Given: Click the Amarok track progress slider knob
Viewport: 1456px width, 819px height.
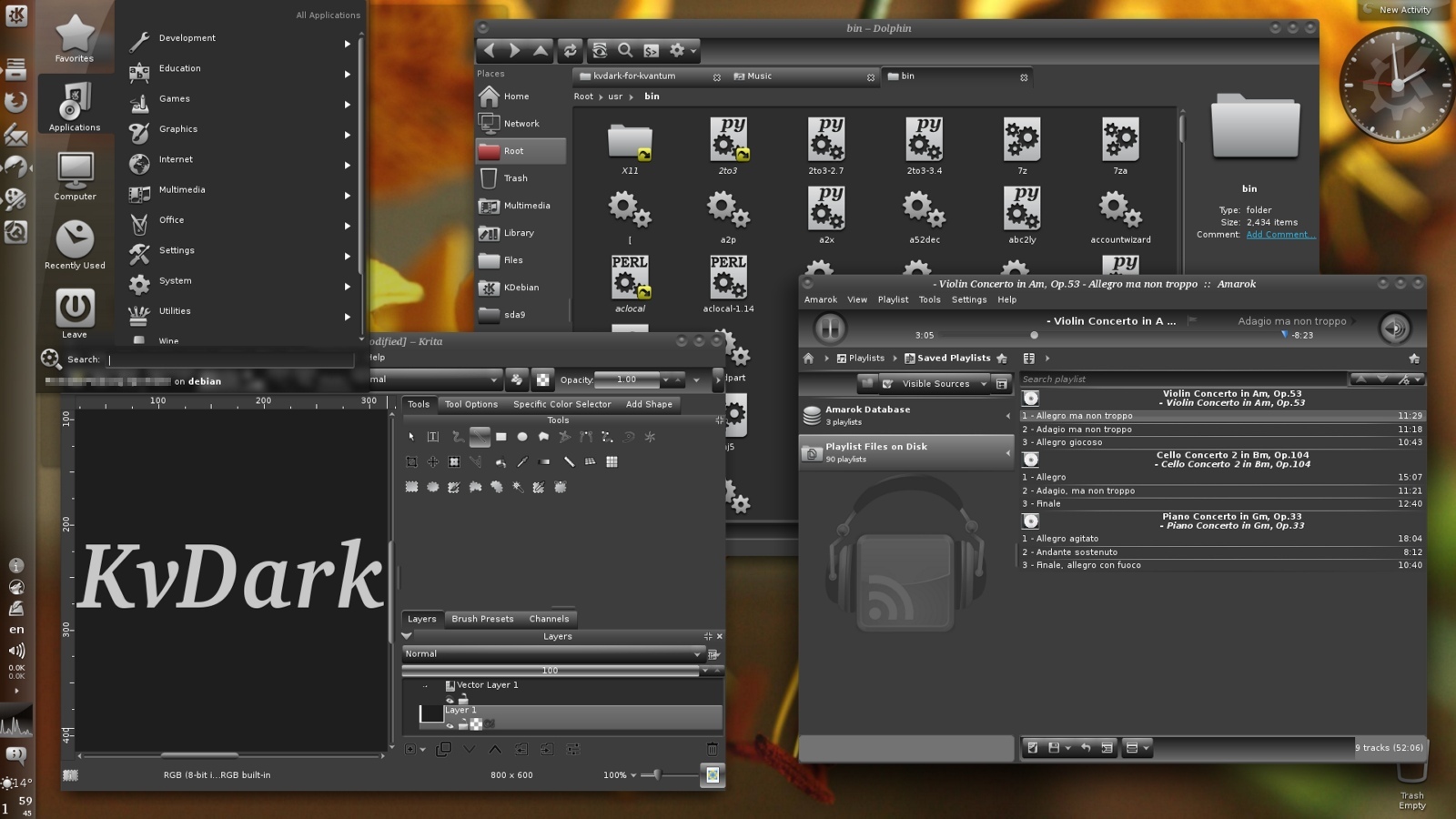Looking at the screenshot, I should (1034, 335).
